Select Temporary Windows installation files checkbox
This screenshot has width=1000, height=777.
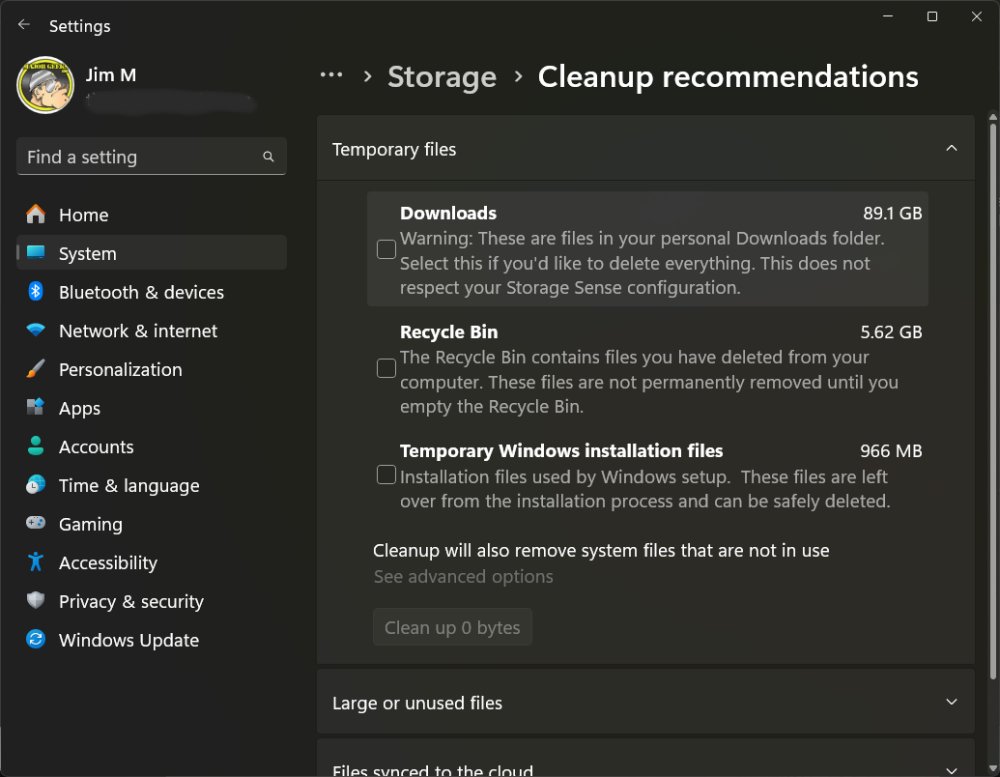(386, 475)
